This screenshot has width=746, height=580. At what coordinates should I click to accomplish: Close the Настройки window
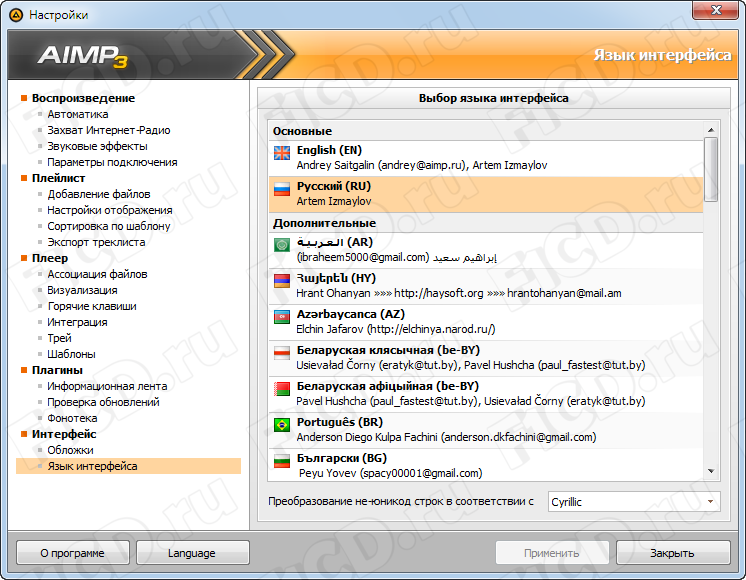coord(716,10)
